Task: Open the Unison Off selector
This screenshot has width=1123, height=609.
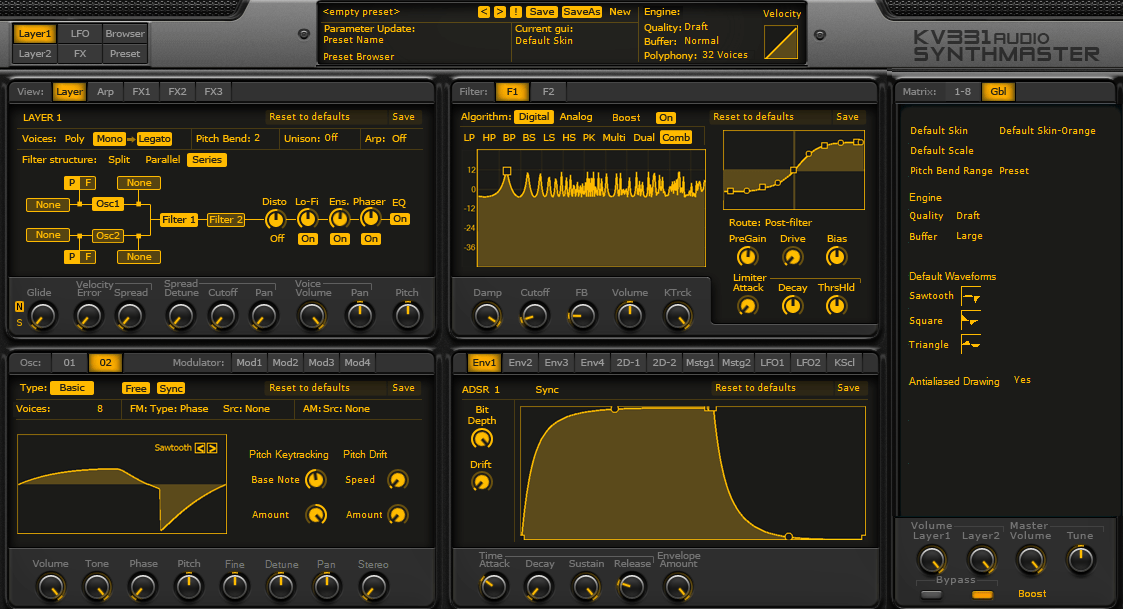Action: tap(331, 138)
